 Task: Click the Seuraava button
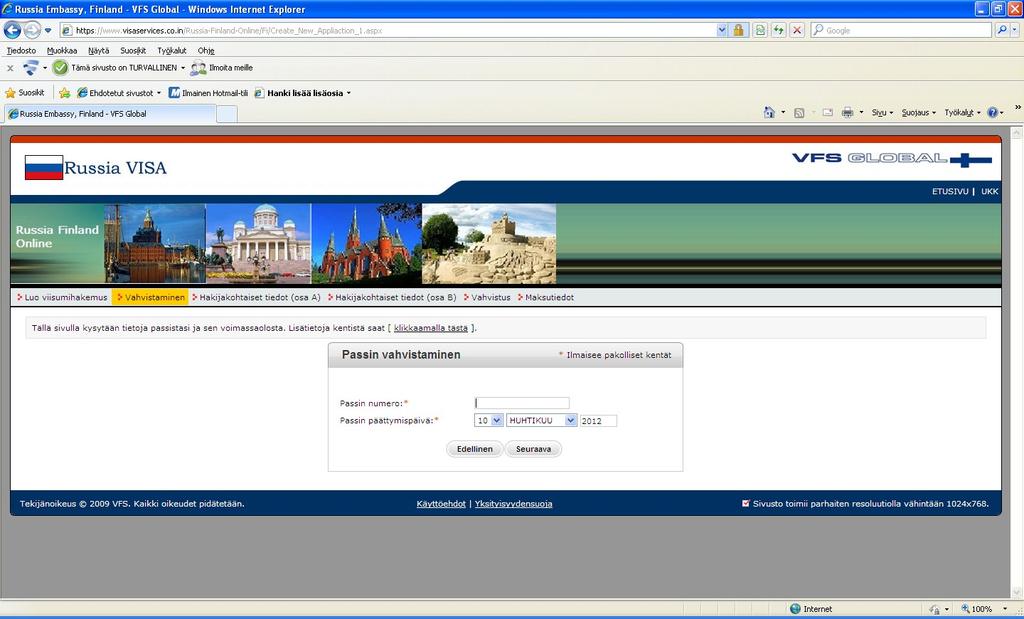coord(534,449)
